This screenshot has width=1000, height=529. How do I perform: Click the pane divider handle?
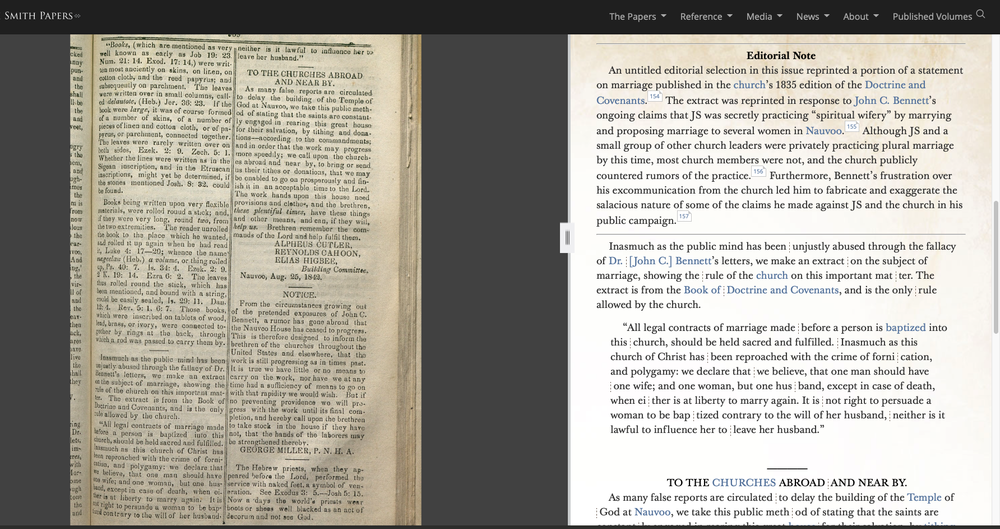[x=566, y=238]
